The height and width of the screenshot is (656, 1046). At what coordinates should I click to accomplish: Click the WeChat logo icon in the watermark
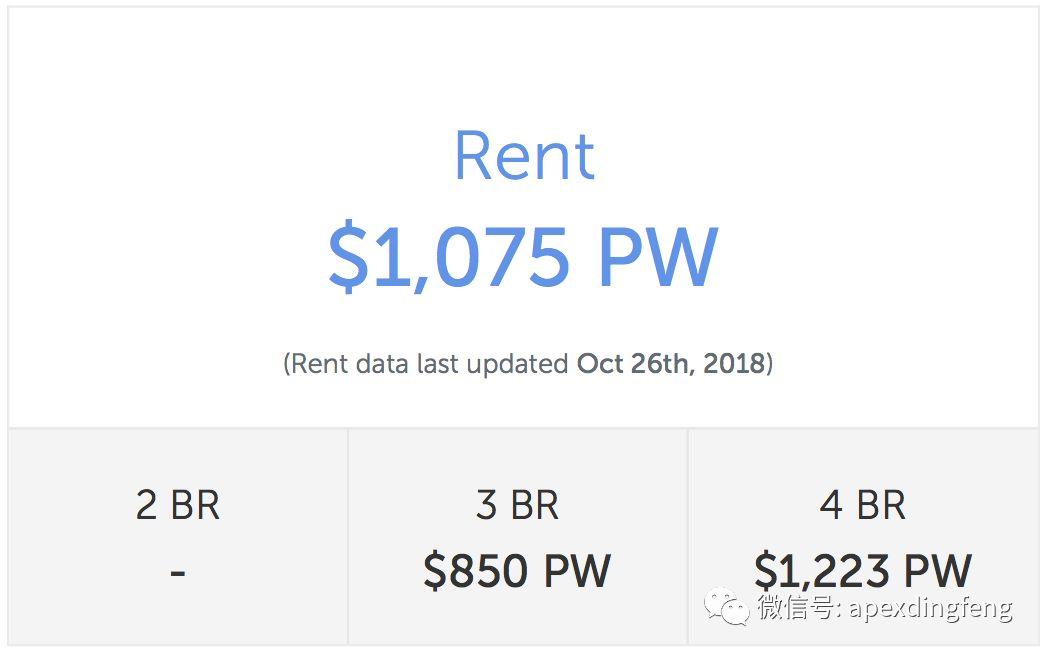(x=726, y=607)
